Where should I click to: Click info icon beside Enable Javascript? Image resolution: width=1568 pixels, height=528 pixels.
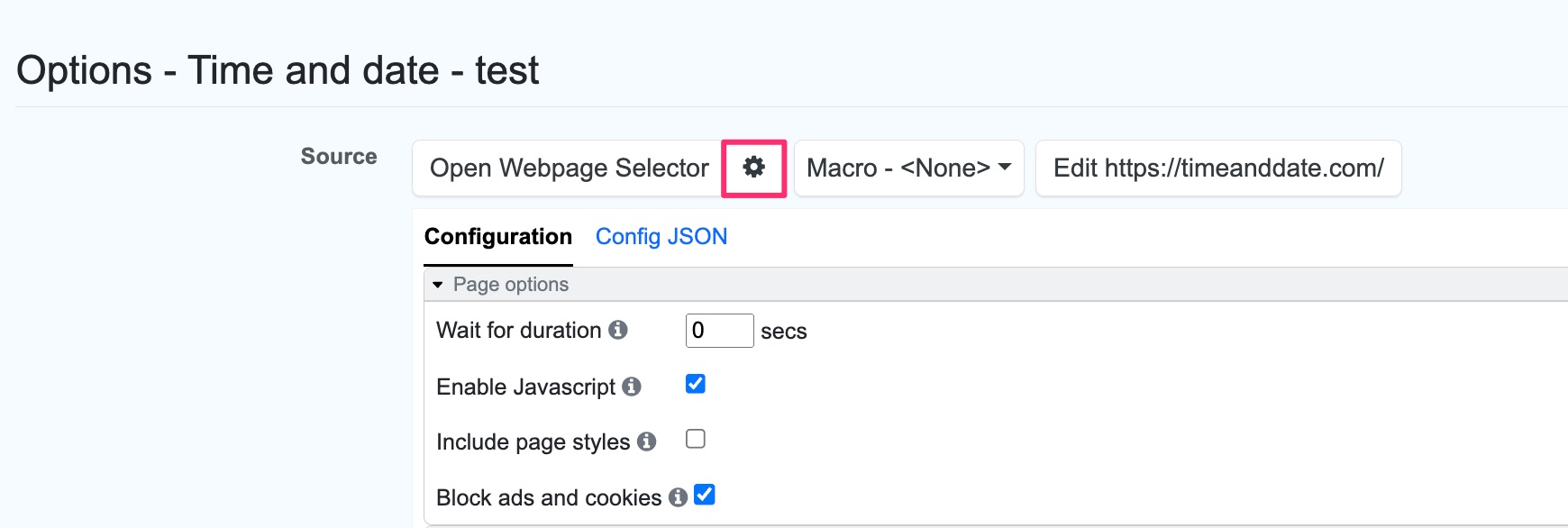coord(632,387)
